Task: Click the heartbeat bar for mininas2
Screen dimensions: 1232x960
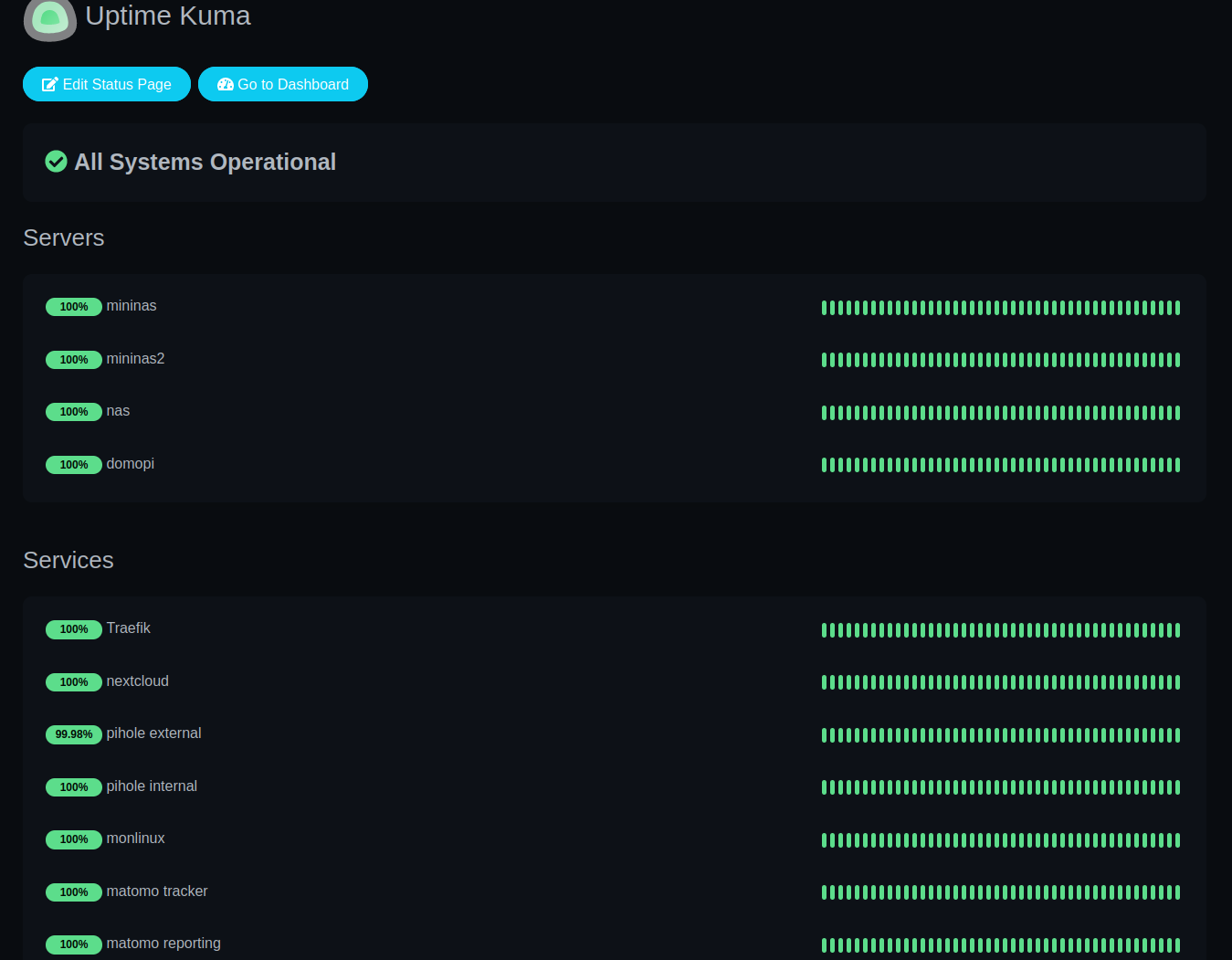Action: [x=1001, y=360]
